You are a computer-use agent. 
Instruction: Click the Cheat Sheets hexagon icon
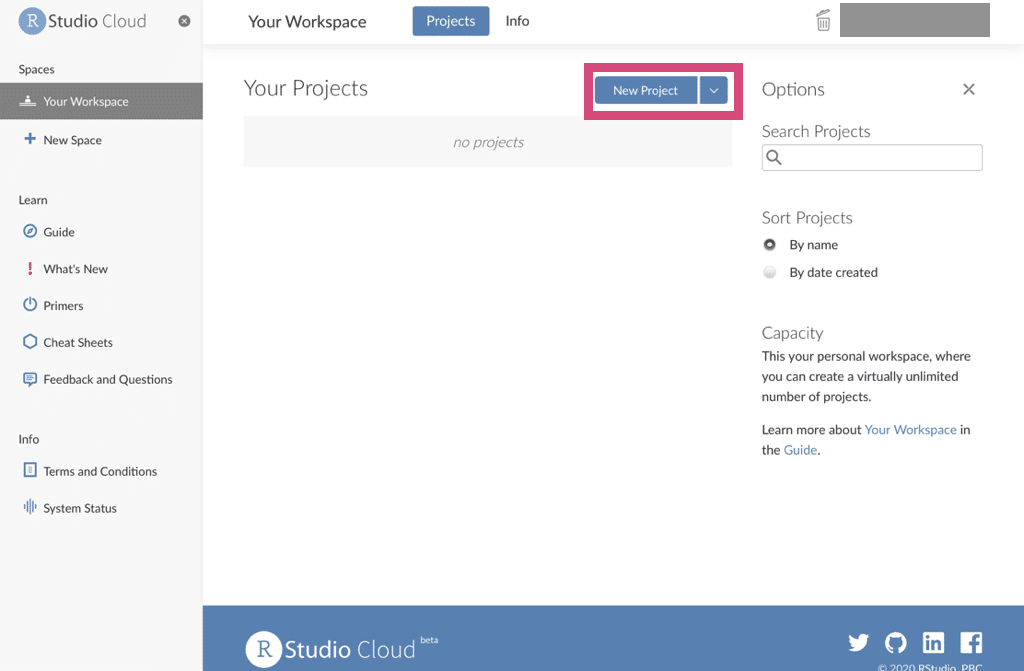point(29,342)
